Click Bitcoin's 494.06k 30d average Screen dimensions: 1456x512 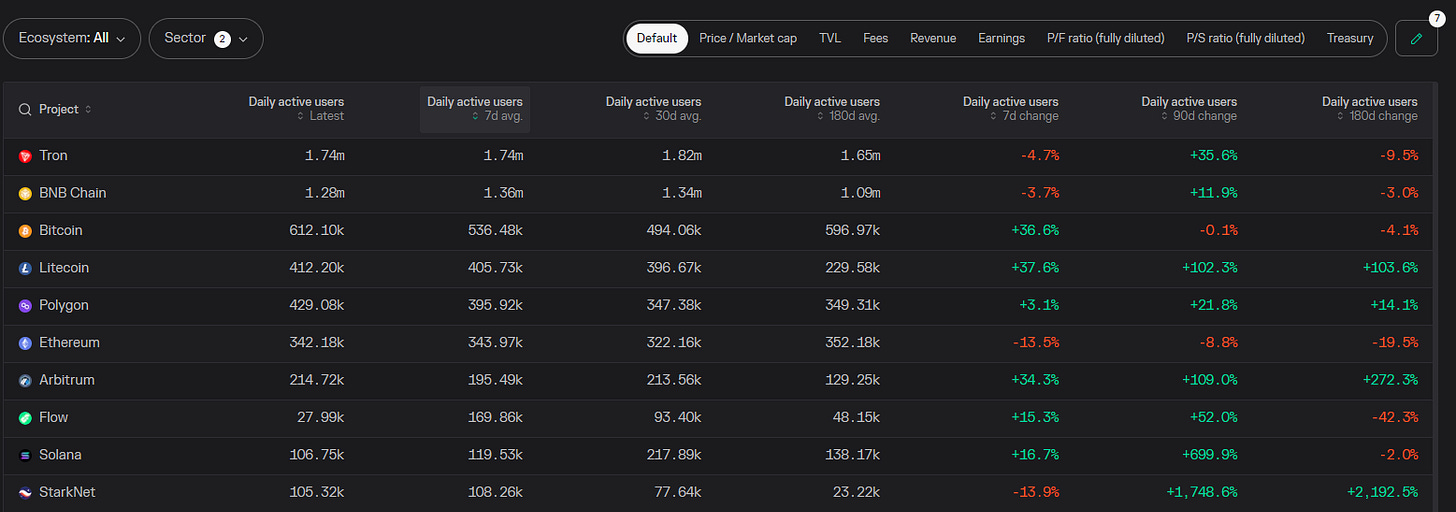coord(674,231)
